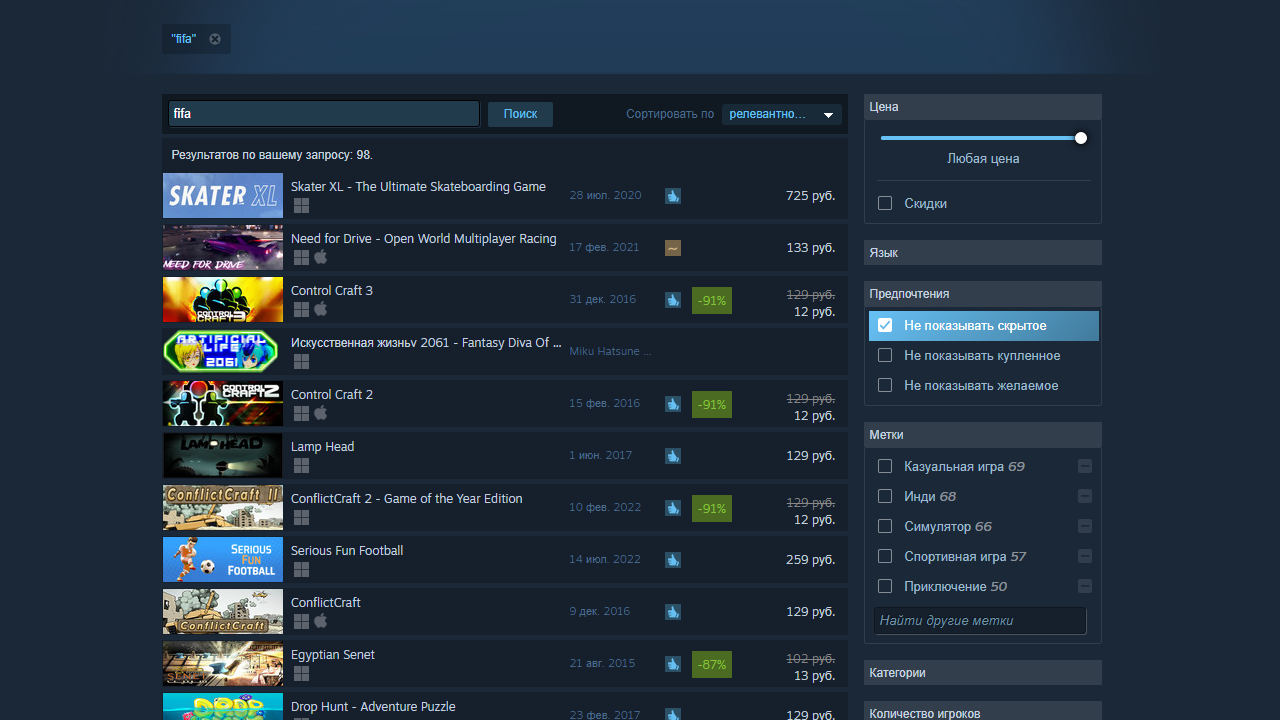Click the Windows icon under Skater XL

[301, 205]
